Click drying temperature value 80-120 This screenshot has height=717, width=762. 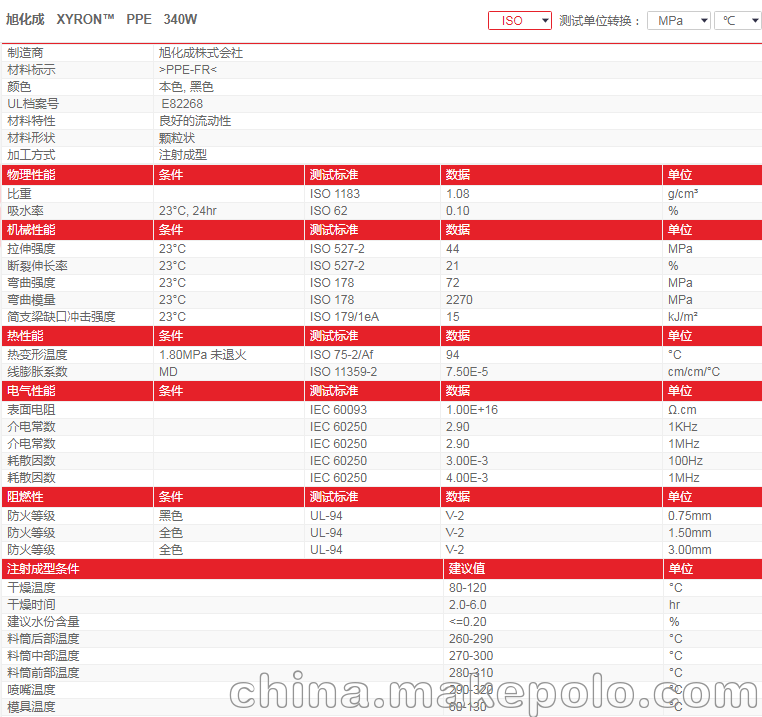click(468, 587)
